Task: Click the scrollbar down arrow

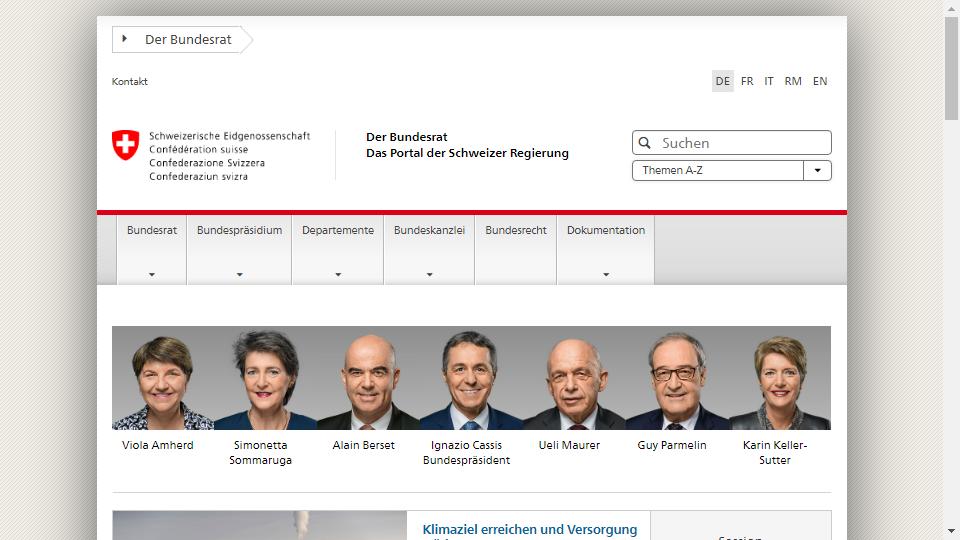Action: click(951, 531)
